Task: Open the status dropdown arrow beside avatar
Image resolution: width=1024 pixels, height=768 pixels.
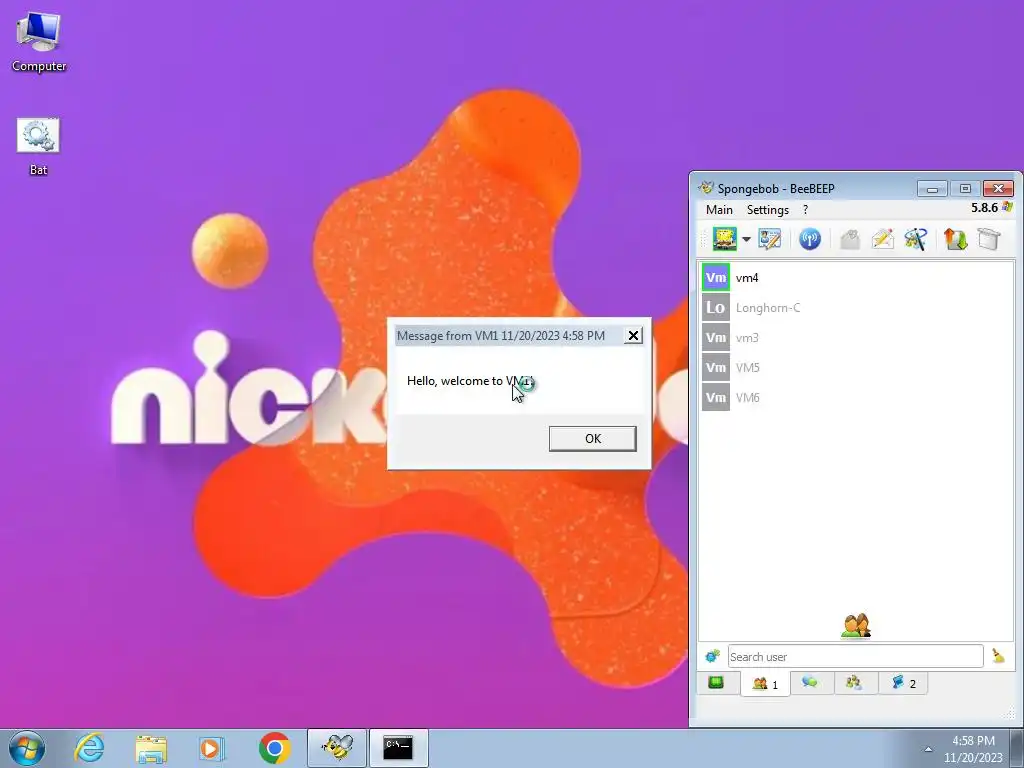Action: point(746,239)
